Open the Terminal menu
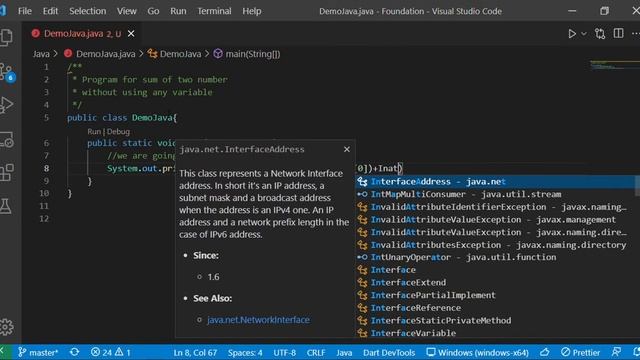Image resolution: width=640 pixels, height=360 pixels. point(214,11)
